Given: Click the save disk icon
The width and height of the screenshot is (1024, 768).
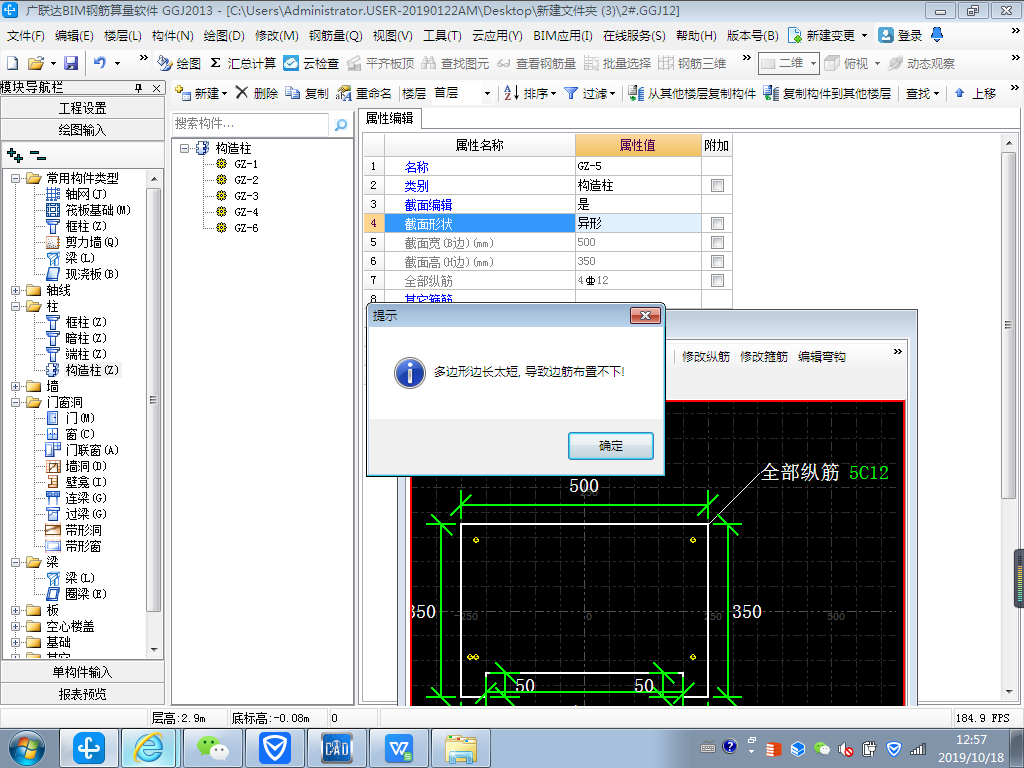Looking at the screenshot, I should click(71, 63).
